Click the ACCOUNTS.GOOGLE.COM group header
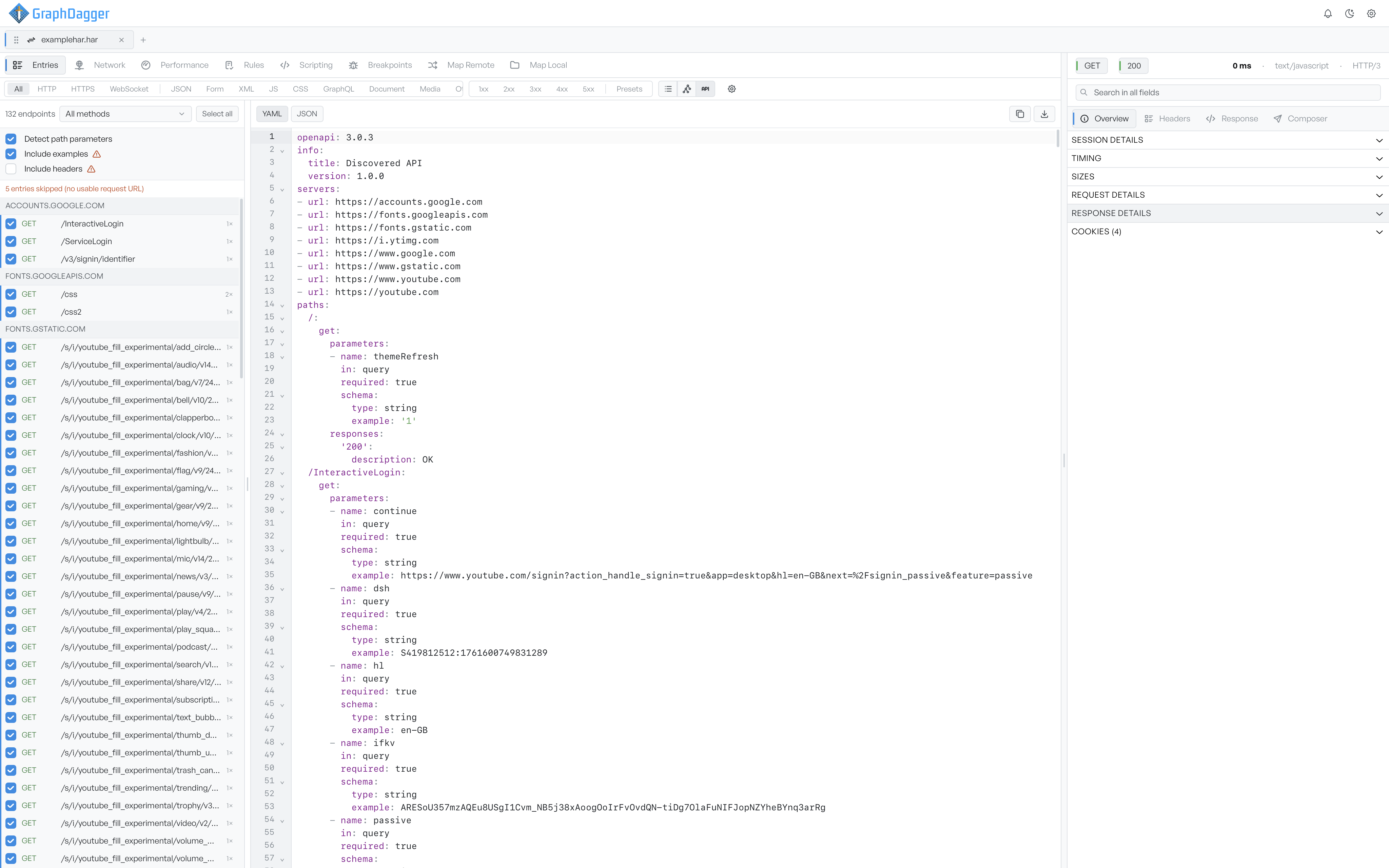 119,205
